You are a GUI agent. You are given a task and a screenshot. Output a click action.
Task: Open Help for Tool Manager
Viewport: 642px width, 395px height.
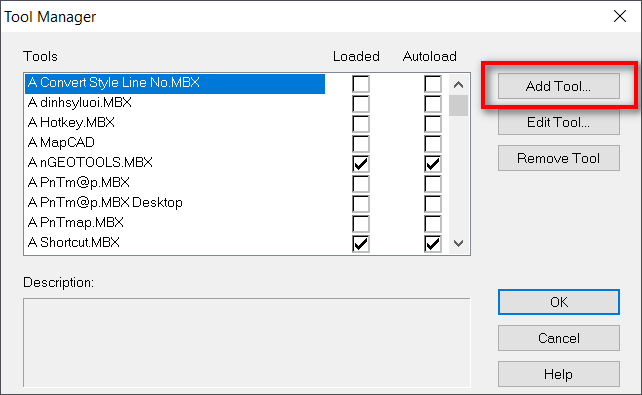pos(558,374)
